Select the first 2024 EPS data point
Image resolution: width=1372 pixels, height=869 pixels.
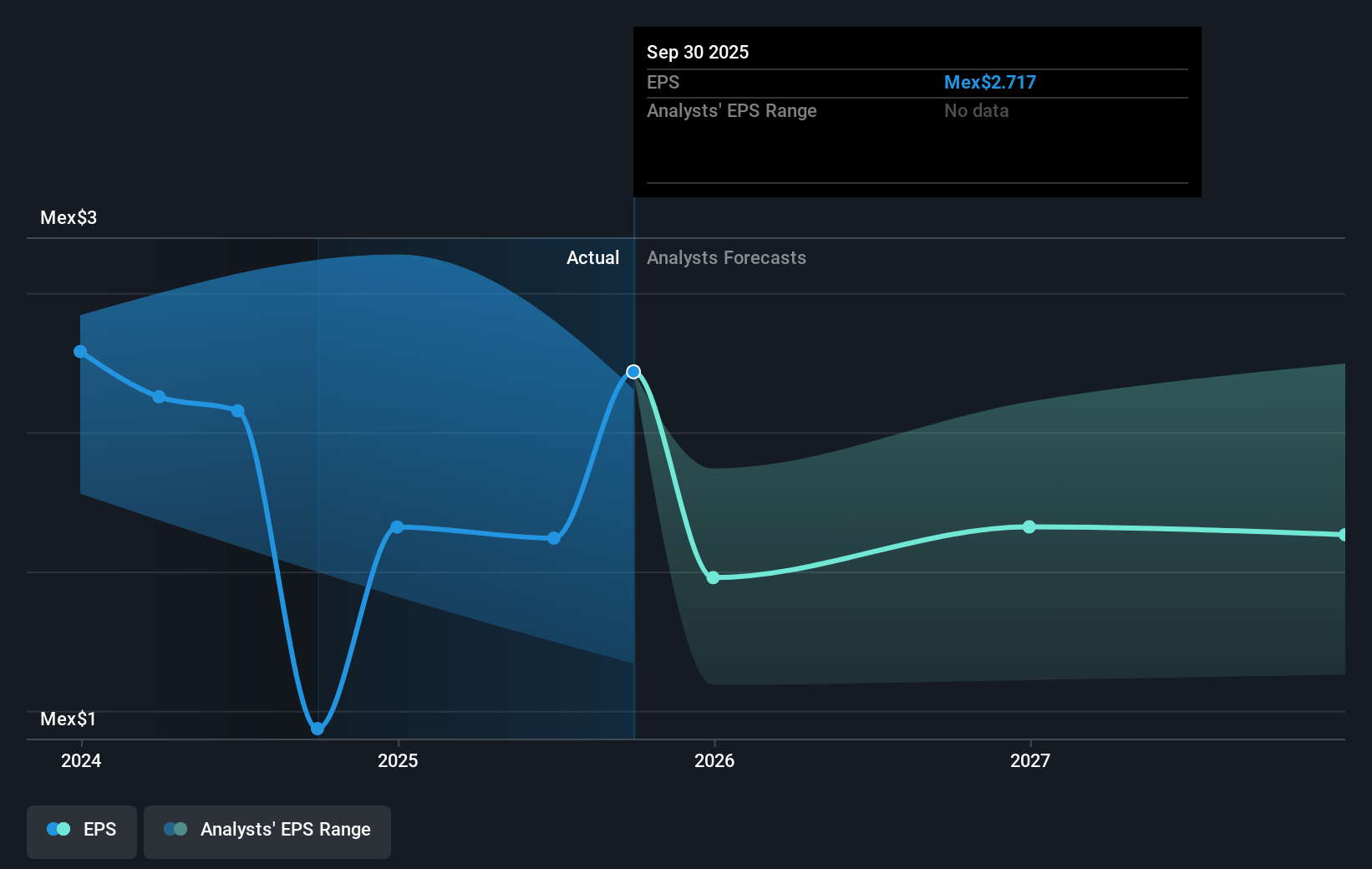point(80,352)
